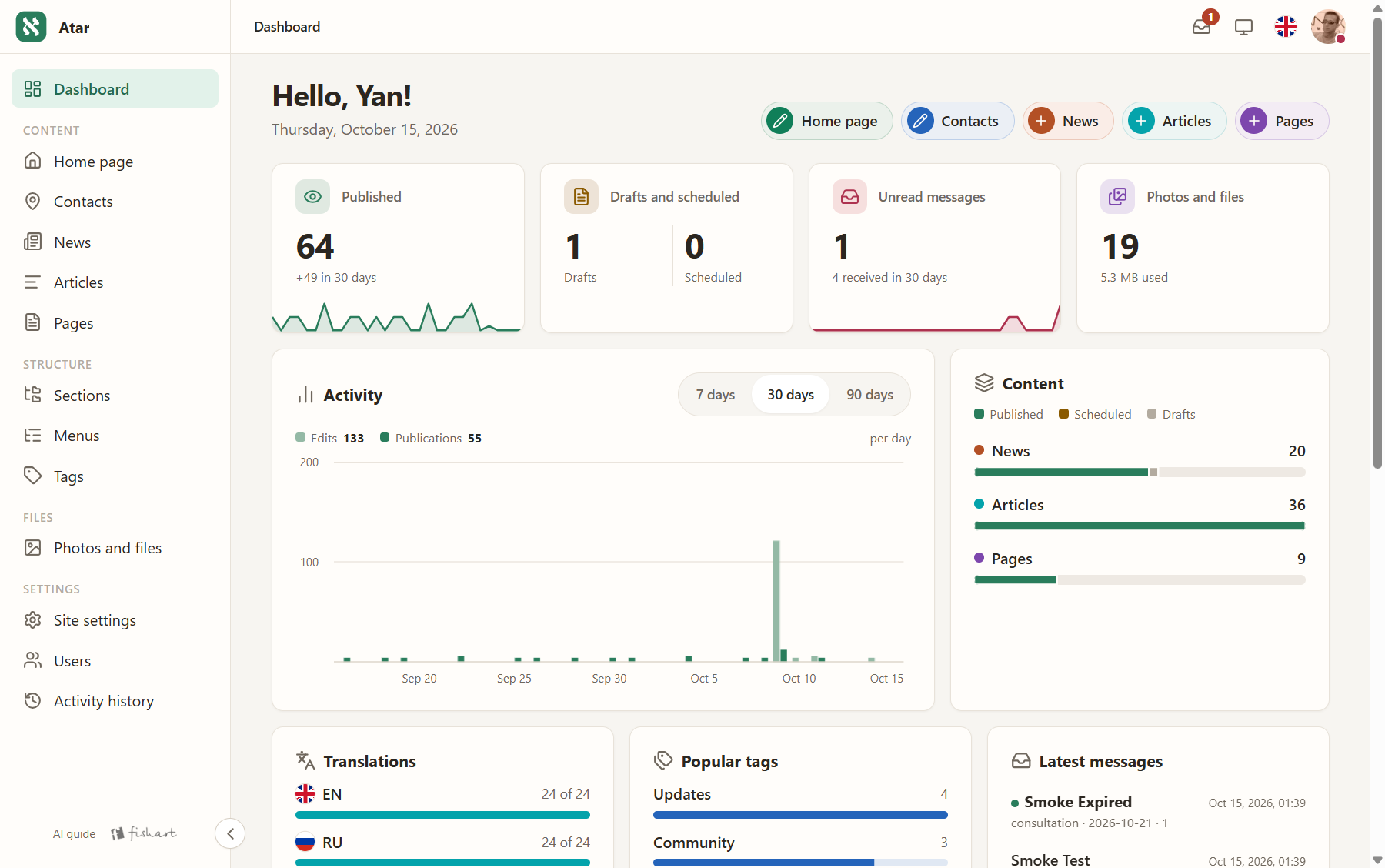Edit Contacts via the blue quick button

point(958,121)
